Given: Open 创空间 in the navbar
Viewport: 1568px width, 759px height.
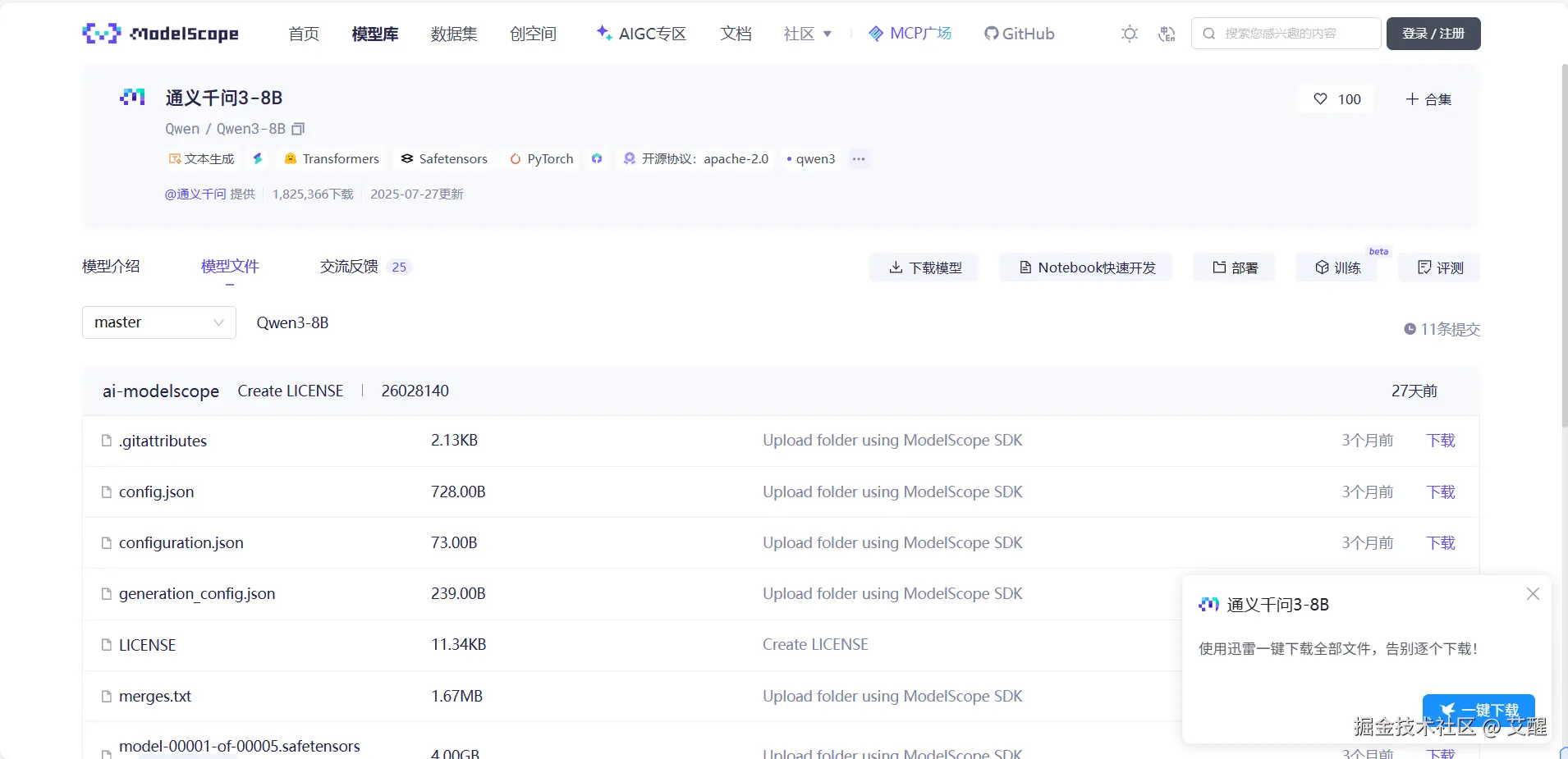Looking at the screenshot, I should pos(533,34).
